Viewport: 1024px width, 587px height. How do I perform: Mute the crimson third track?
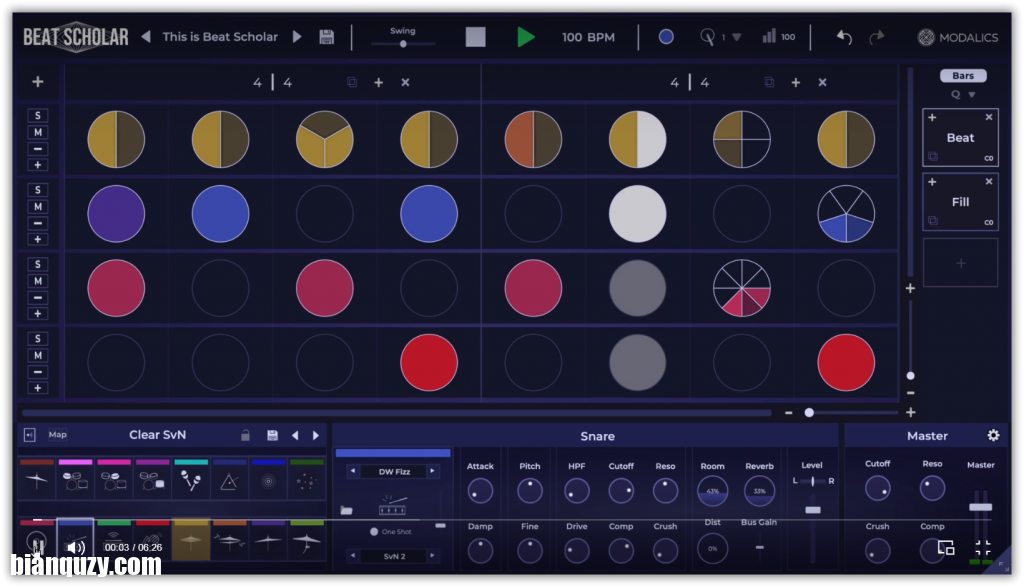38,281
